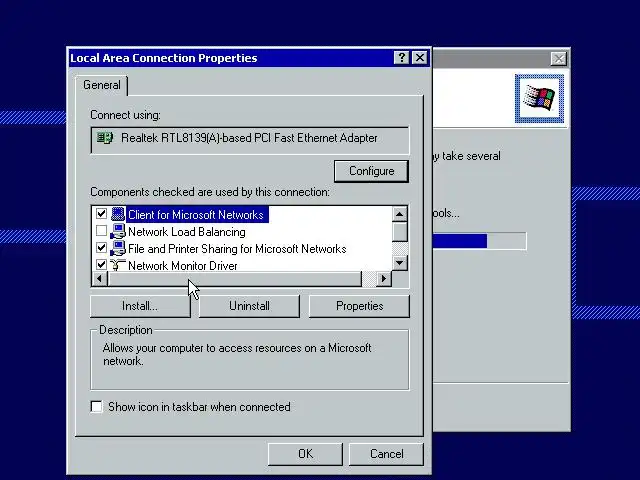Uncheck the Network Monitor Driver checkbox
Image resolution: width=640 pixels, height=480 pixels.
pos(101,264)
